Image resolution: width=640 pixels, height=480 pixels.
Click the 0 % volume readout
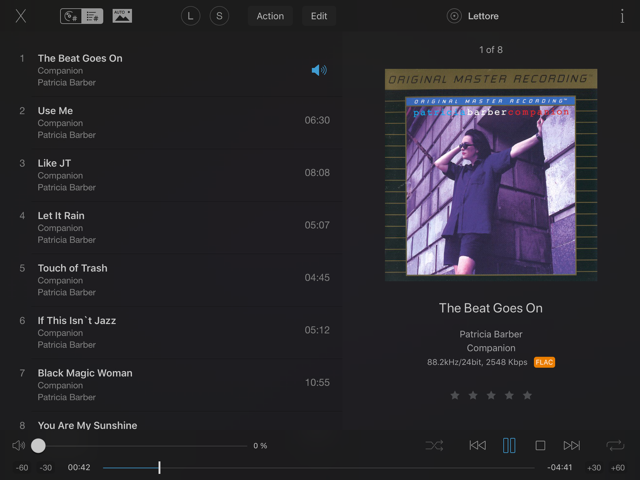tap(260, 446)
